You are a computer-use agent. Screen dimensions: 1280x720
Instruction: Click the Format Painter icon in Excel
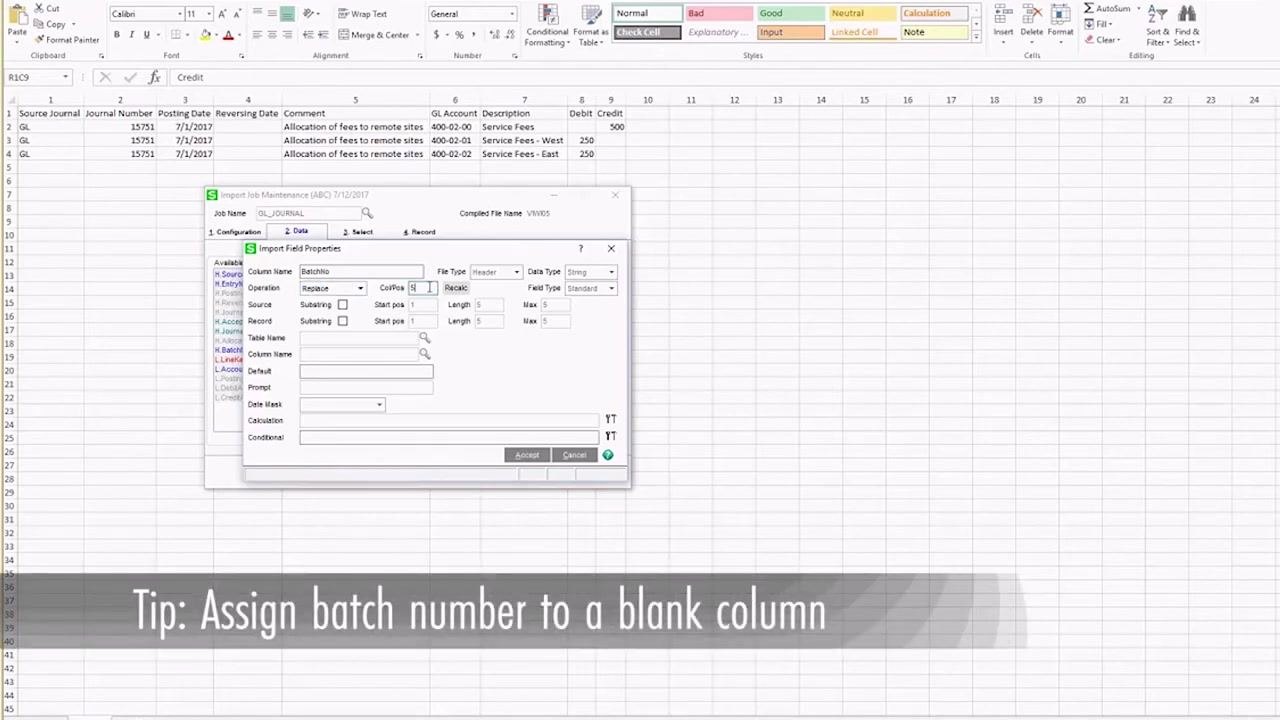coord(40,40)
